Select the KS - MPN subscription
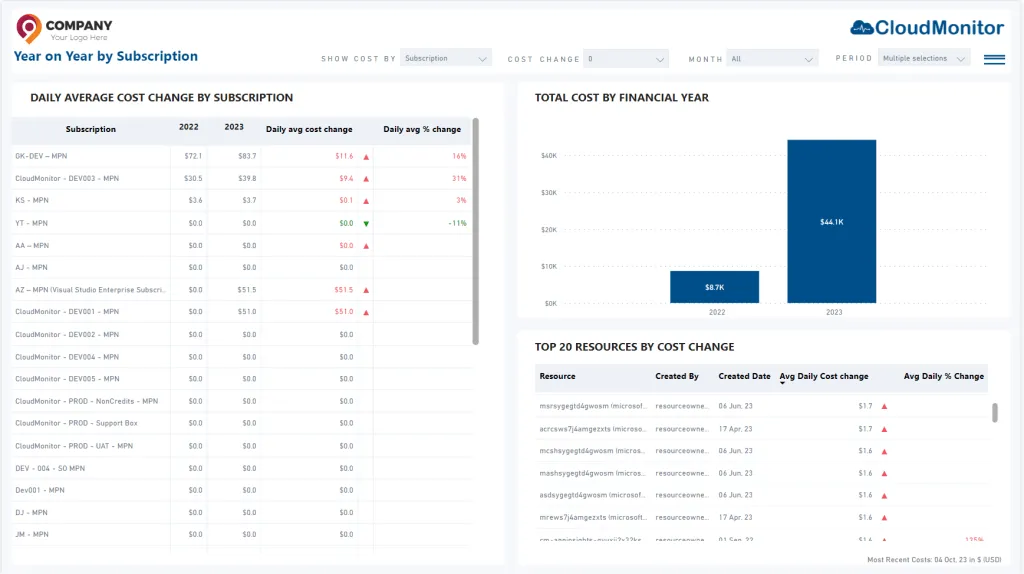Screen dimensions: 1024x574 point(241,200)
